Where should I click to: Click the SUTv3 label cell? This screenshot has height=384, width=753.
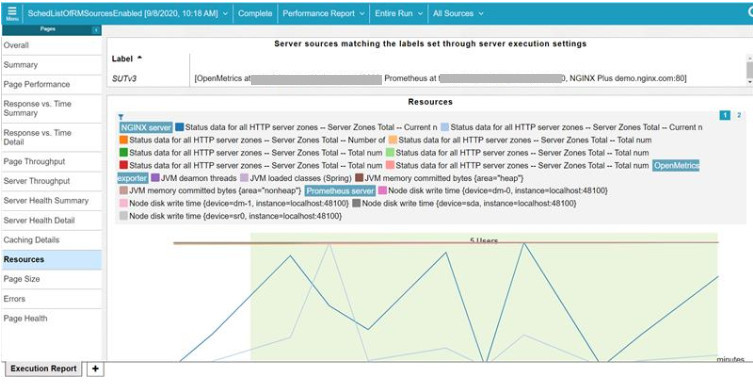(124, 78)
